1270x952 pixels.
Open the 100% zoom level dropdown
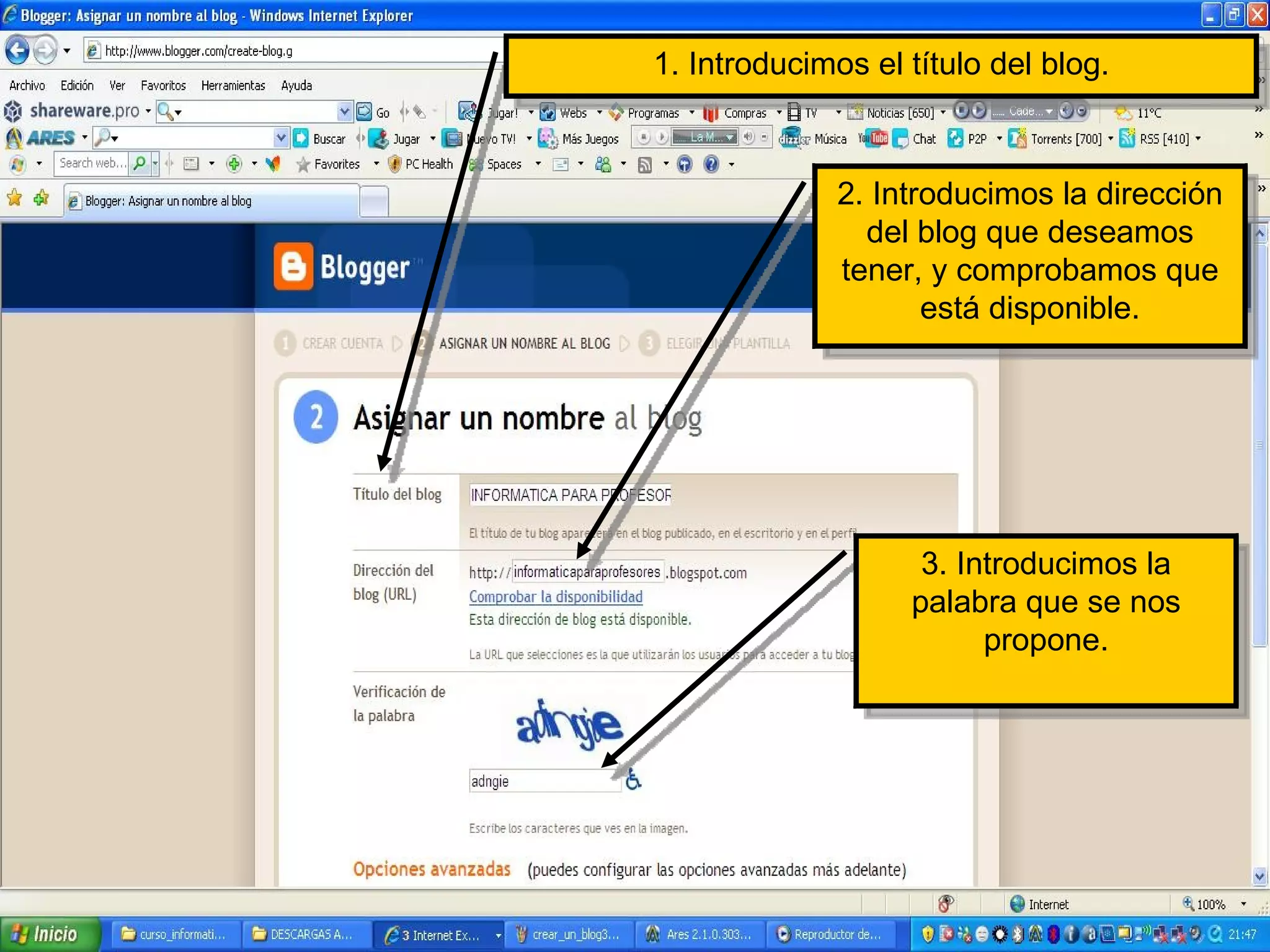pyautogui.click(x=1243, y=904)
